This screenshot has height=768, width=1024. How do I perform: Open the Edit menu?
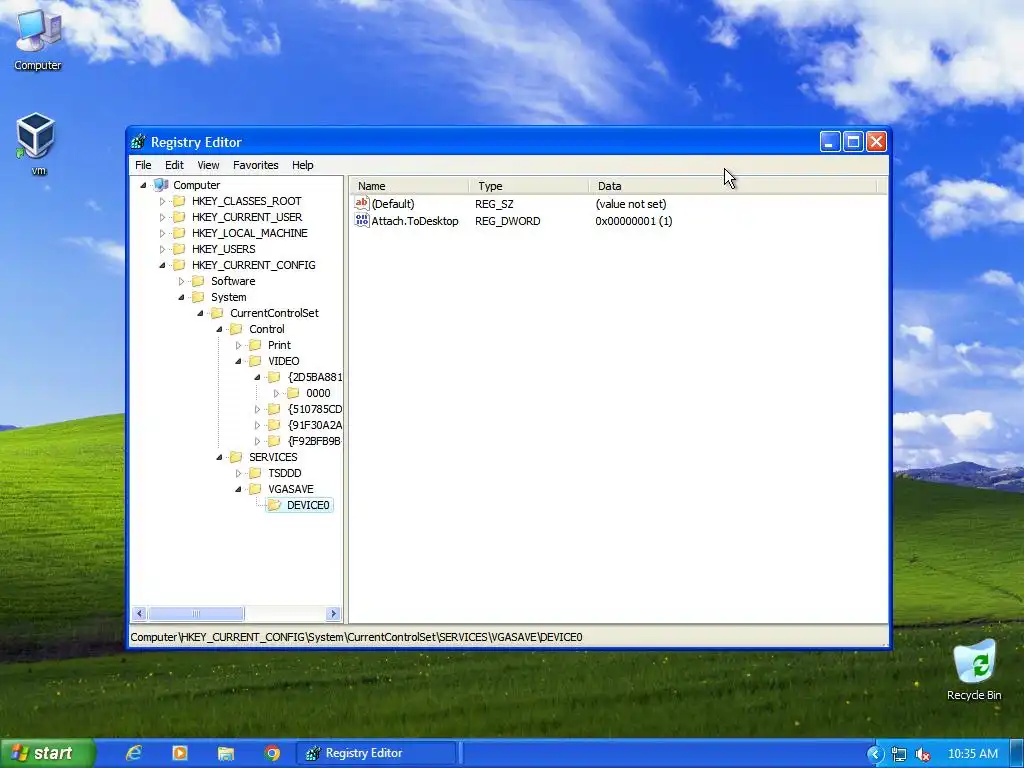(174, 165)
